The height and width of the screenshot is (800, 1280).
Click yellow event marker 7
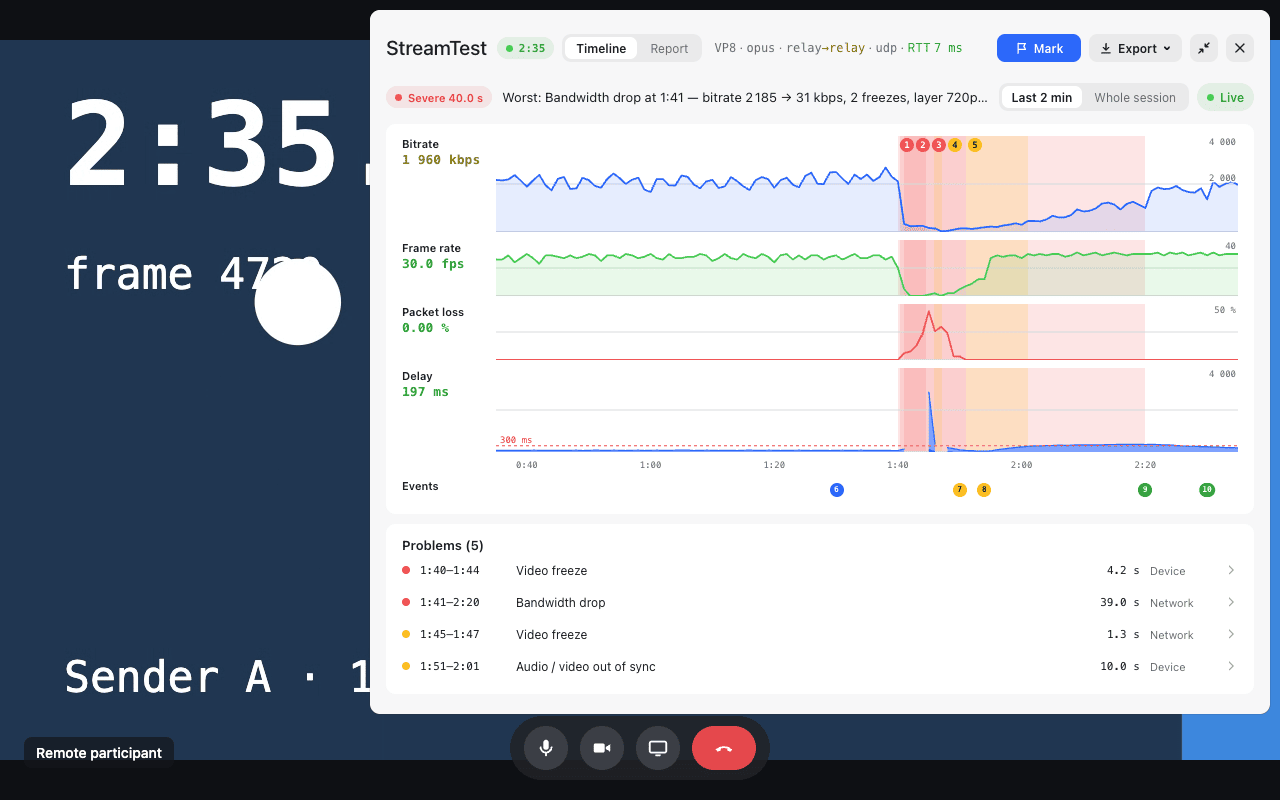pyautogui.click(x=960, y=490)
